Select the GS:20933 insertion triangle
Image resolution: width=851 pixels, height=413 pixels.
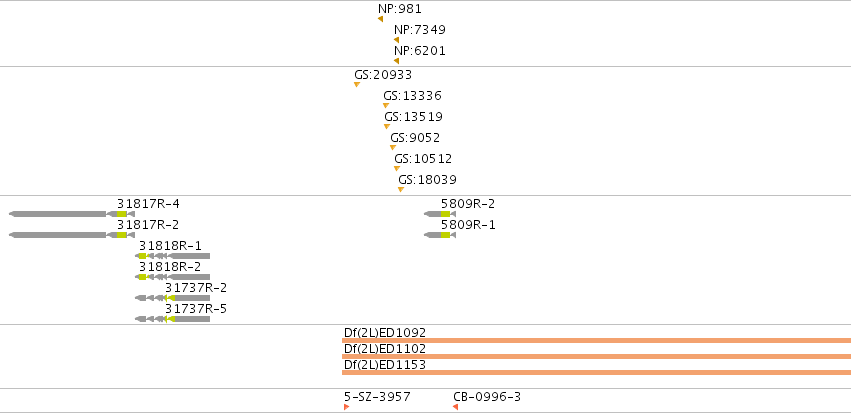357,84
